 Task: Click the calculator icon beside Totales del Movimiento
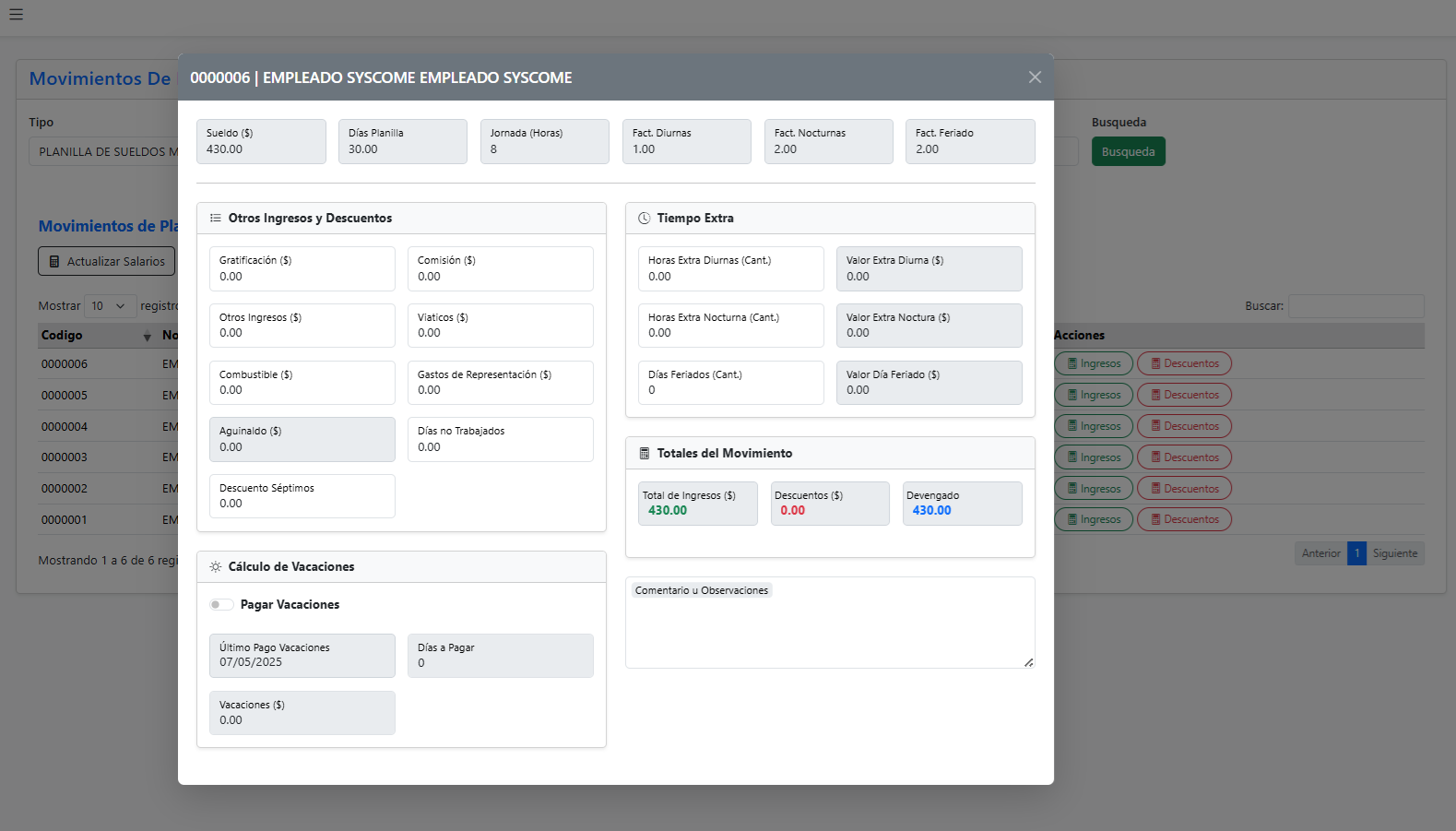pos(644,454)
